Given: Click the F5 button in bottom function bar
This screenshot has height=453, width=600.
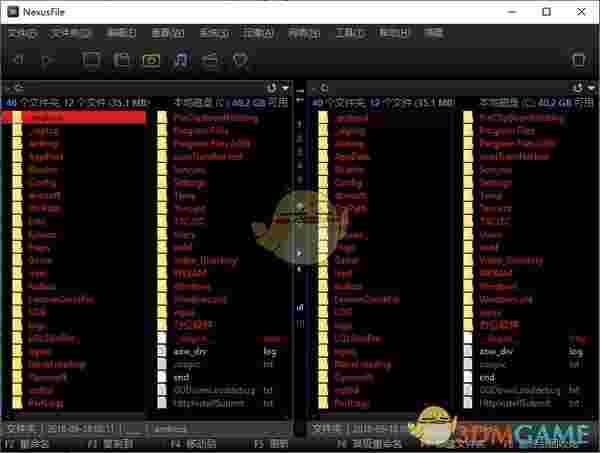Looking at the screenshot, I should (x=271, y=444).
